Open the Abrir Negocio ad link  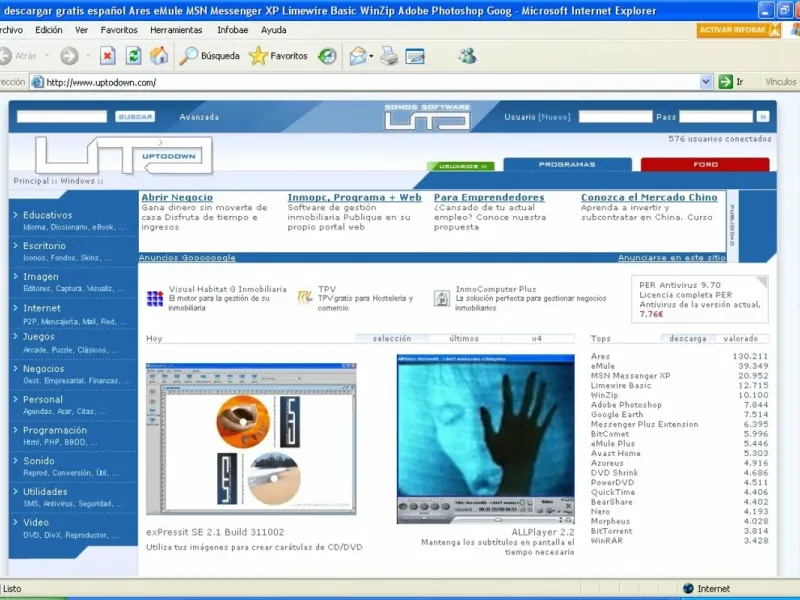177,197
